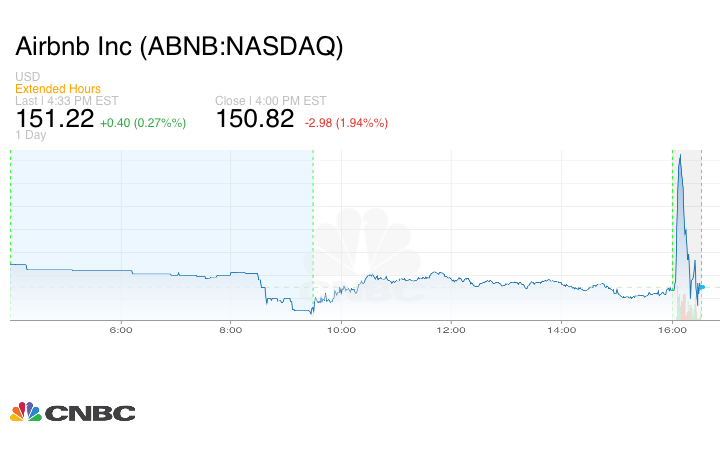Screen dimensions: 720x450
Task: Click the Airbnb Inc (ABNB:NASDAQ) title
Action: (179, 47)
